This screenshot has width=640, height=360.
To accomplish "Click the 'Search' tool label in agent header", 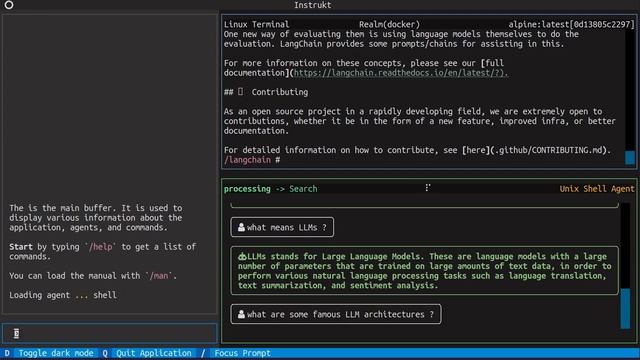I will pos(303,189).
